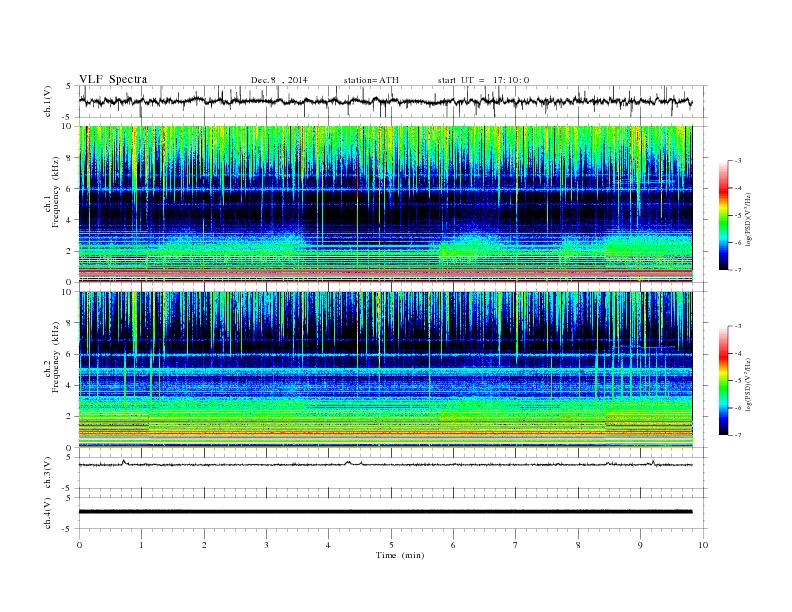Click the ch.1 voltage waveform trace
Screen dimensions: 792x612
pos(385,101)
